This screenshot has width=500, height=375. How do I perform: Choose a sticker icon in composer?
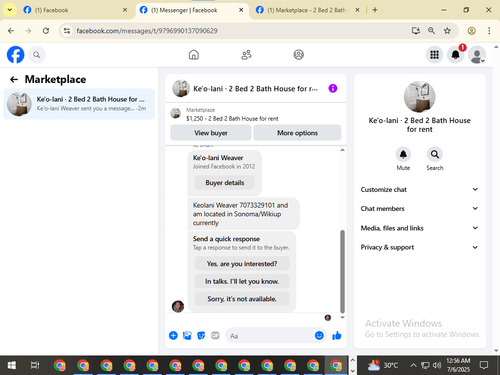pyautogui.click(x=201, y=335)
